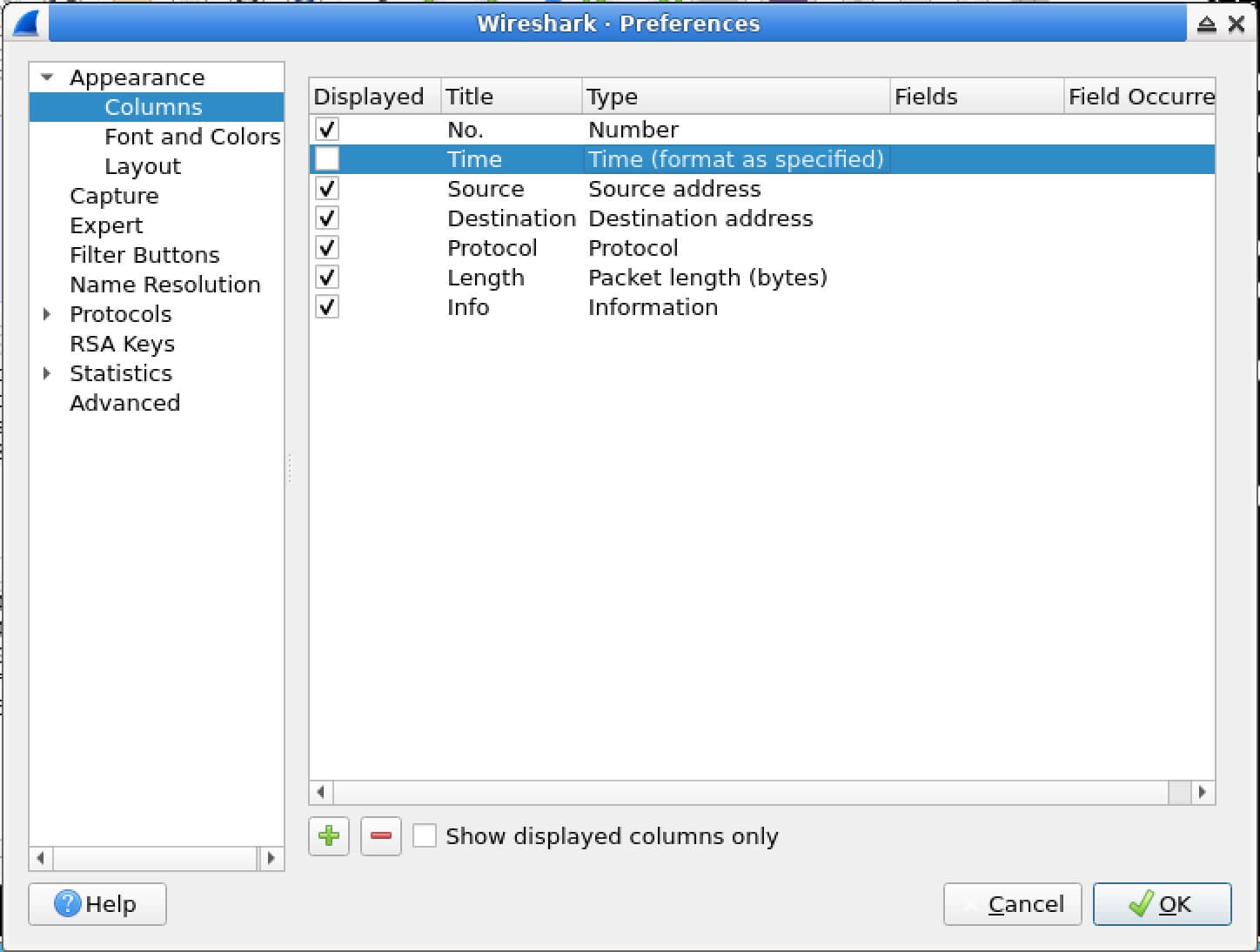Click the shade window arrow icon in title bar
The height and width of the screenshot is (952, 1260).
pyautogui.click(x=1206, y=24)
